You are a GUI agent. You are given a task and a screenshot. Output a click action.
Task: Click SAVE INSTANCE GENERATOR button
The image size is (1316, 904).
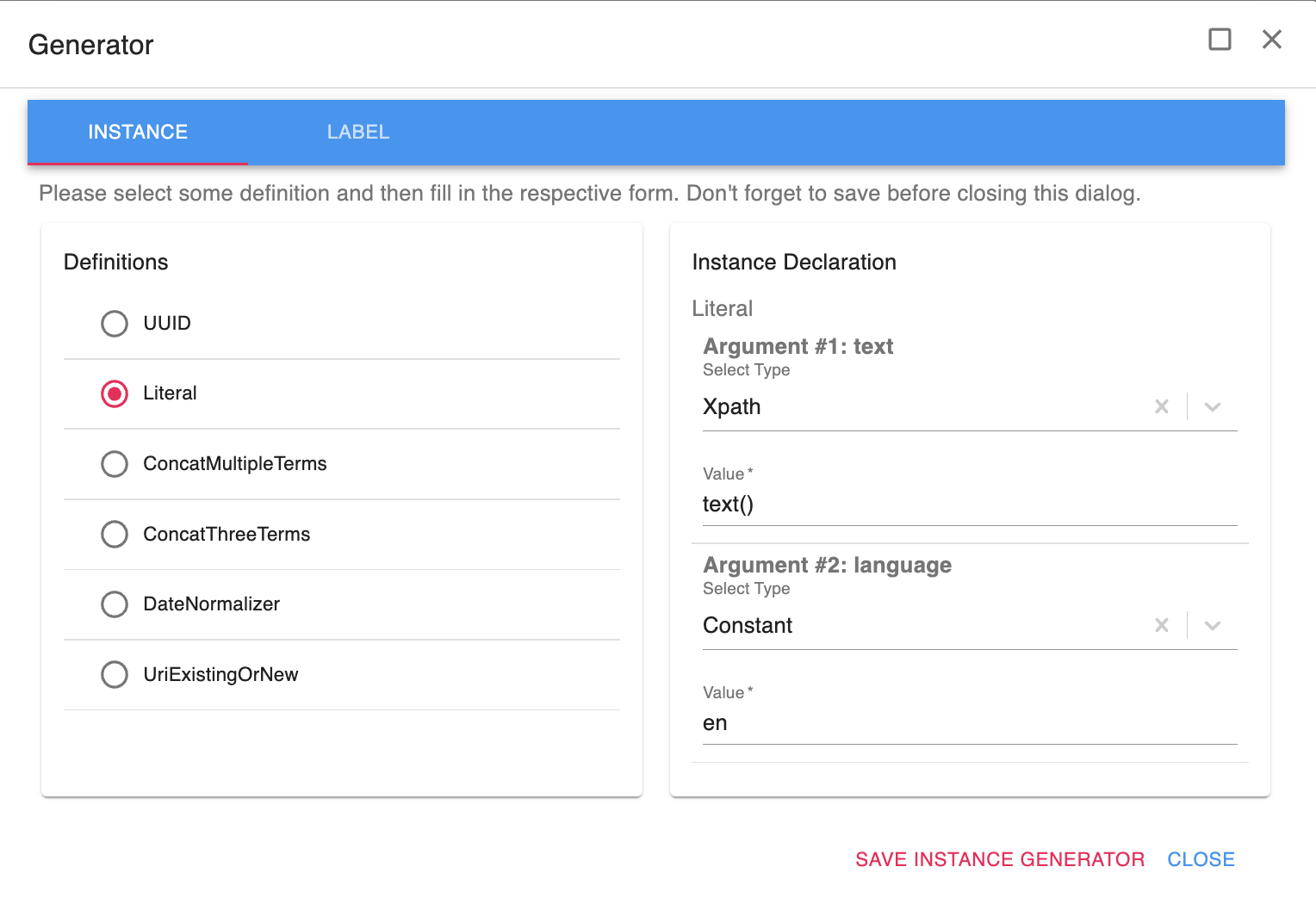(999, 859)
